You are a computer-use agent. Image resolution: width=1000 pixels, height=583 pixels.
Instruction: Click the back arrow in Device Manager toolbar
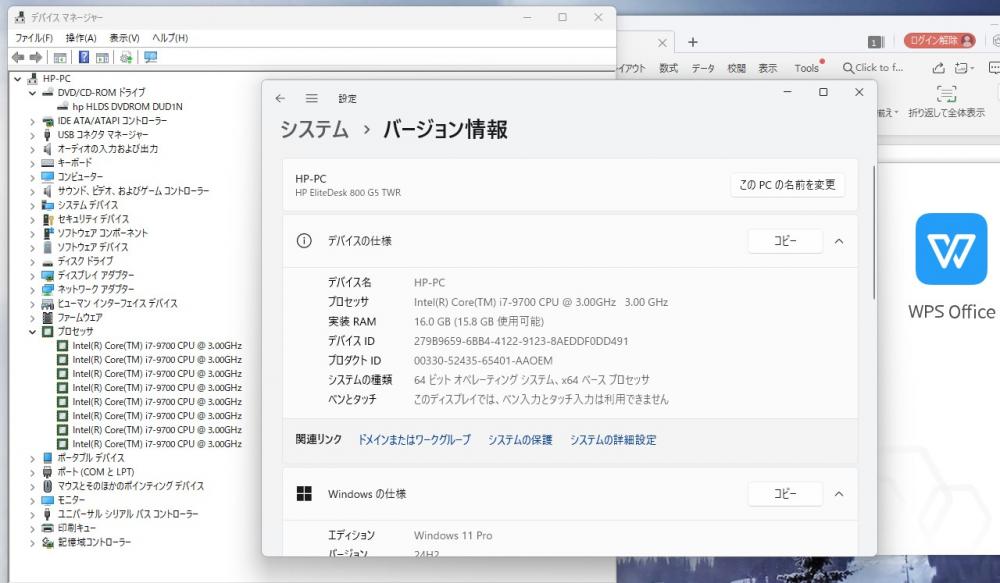(18, 57)
